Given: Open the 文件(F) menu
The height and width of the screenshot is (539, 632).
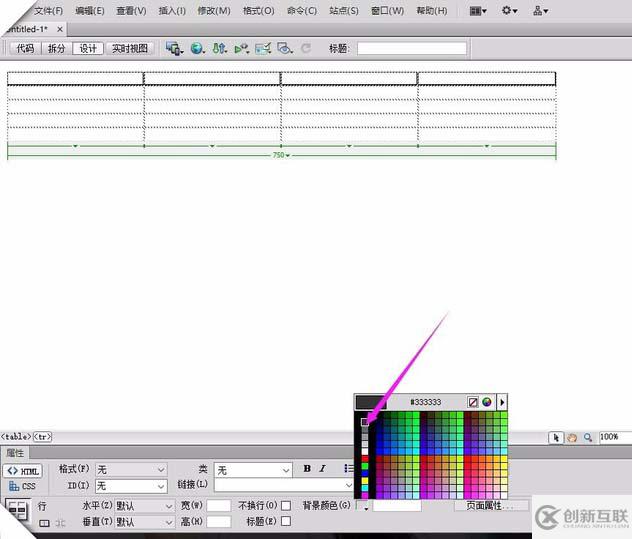Looking at the screenshot, I should [49, 11].
